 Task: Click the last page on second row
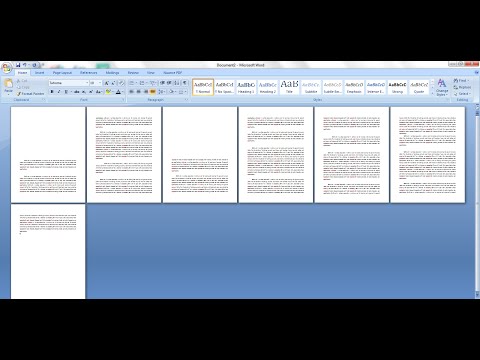pyautogui.click(x=48, y=252)
